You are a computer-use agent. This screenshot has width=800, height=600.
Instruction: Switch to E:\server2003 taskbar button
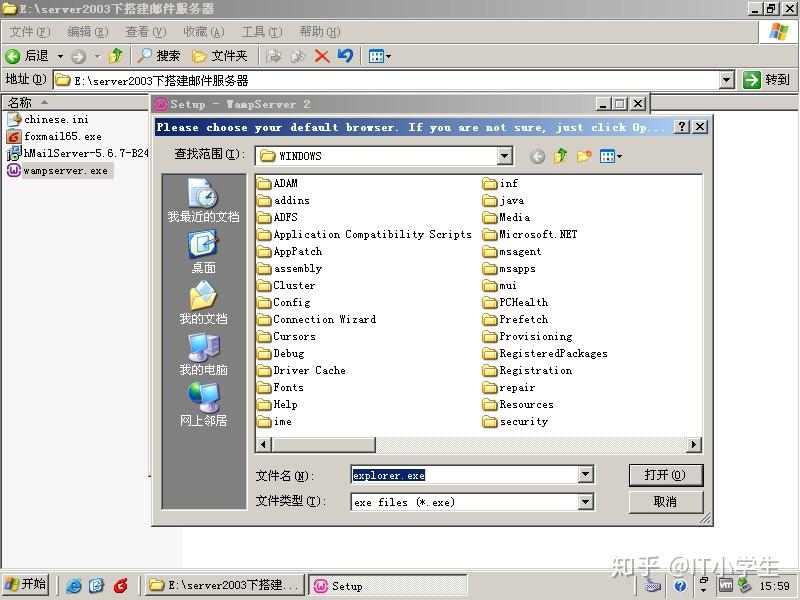[225, 585]
